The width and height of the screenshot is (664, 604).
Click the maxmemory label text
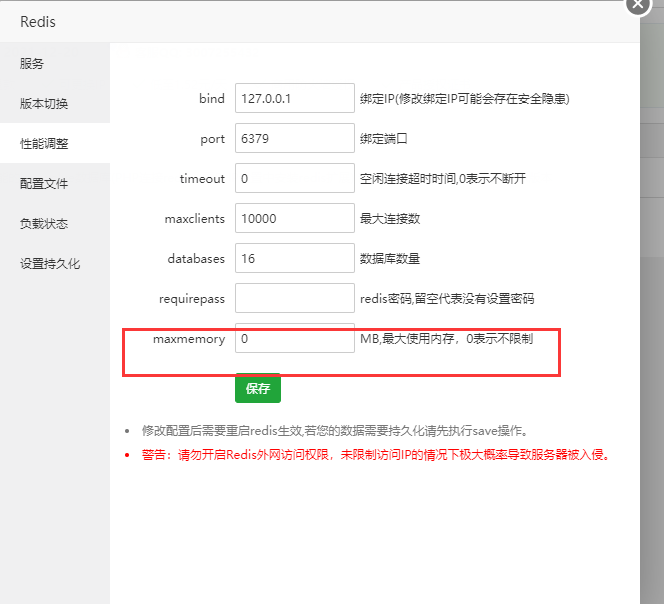(x=189, y=339)
